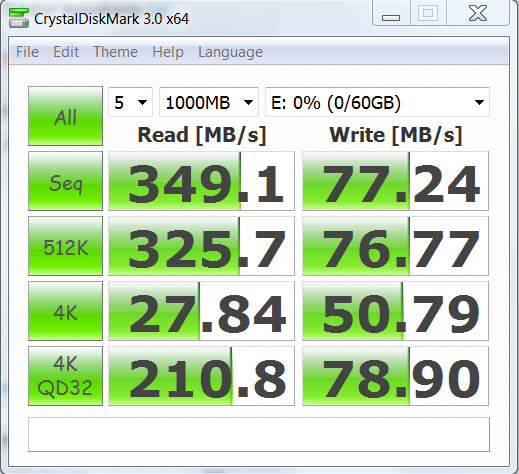
Task: Start the 4K random test
Action: coord(66,311)
